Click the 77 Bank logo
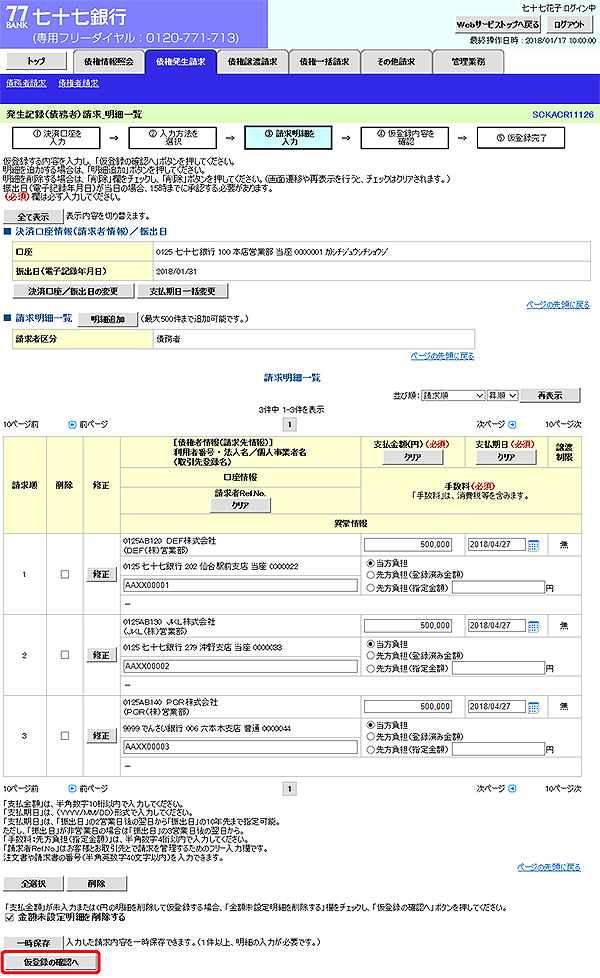 pos(17,17)
